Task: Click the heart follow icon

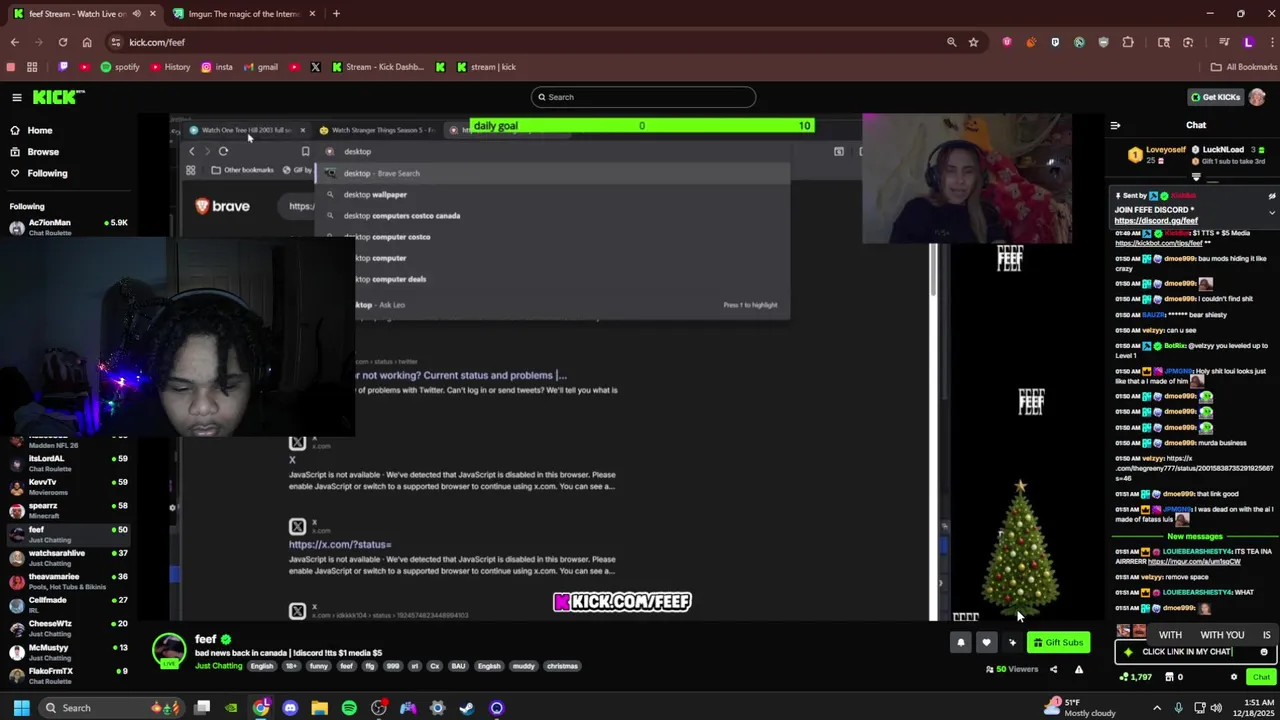Action: [x=986, y=643]
